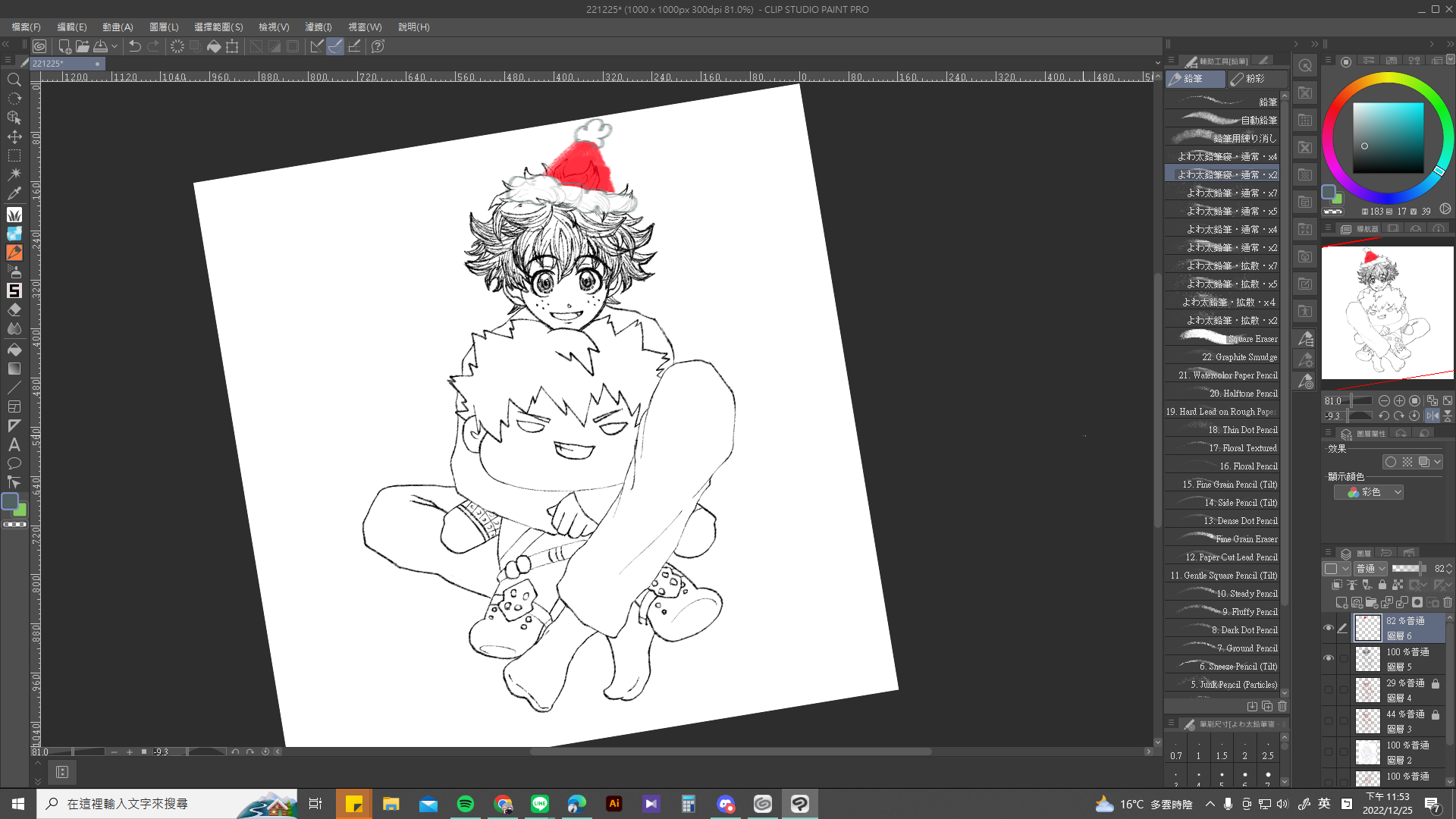1456x819 pixels.
Task: Click the Fill command icon in command bar
Action: pyautogui.click(x=214, y=46)
